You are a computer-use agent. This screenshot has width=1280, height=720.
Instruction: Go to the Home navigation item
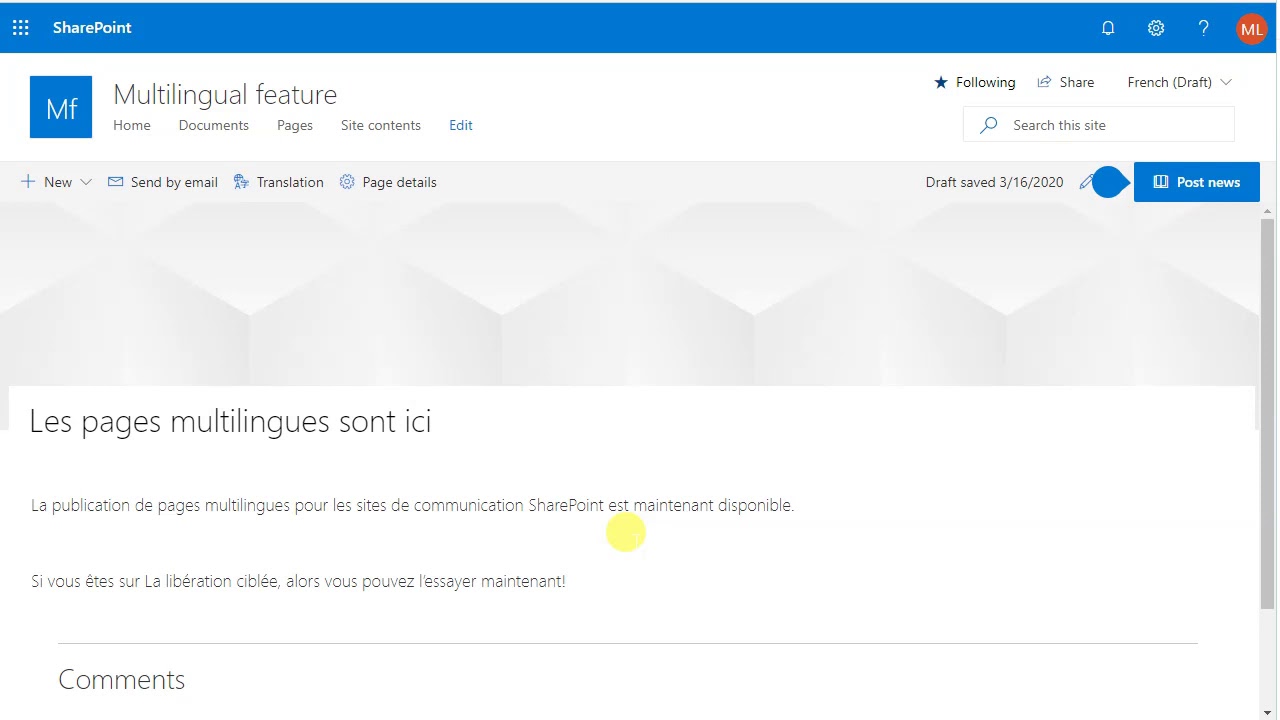pos(132,125)
